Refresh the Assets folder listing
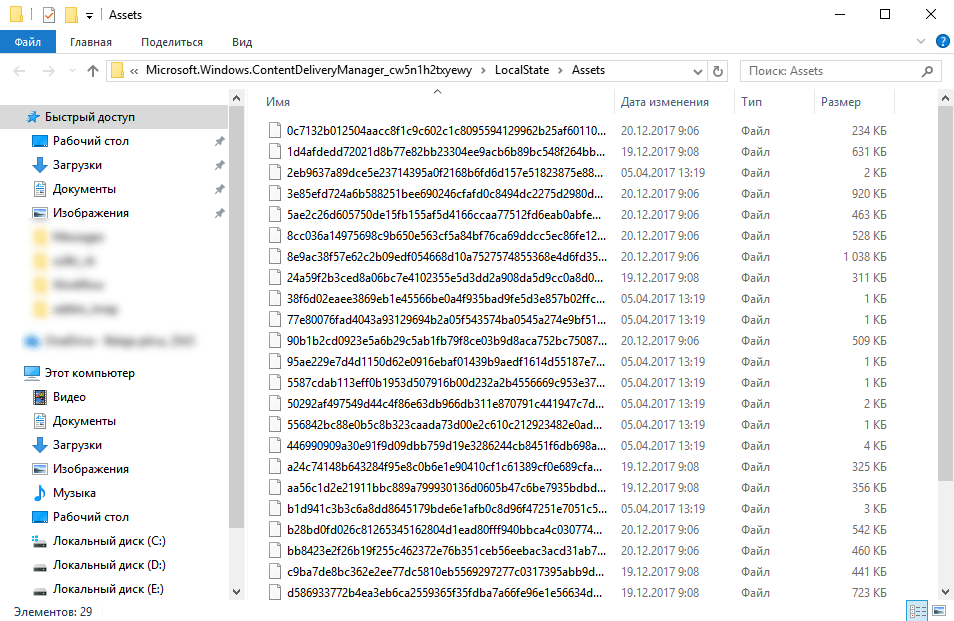The image size is (954, 621). (716, 71)
